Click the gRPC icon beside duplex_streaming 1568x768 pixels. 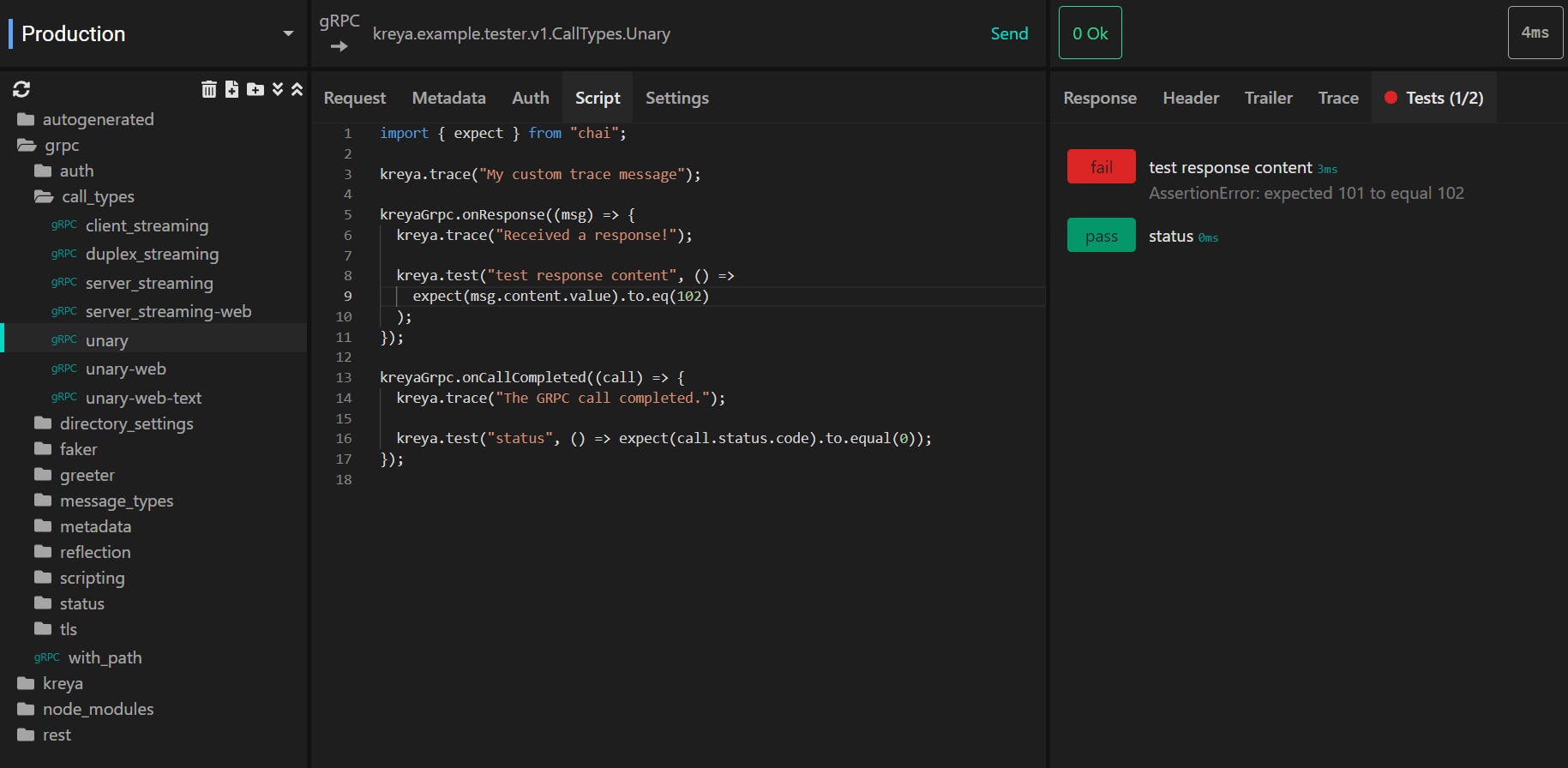pos(64,255)
